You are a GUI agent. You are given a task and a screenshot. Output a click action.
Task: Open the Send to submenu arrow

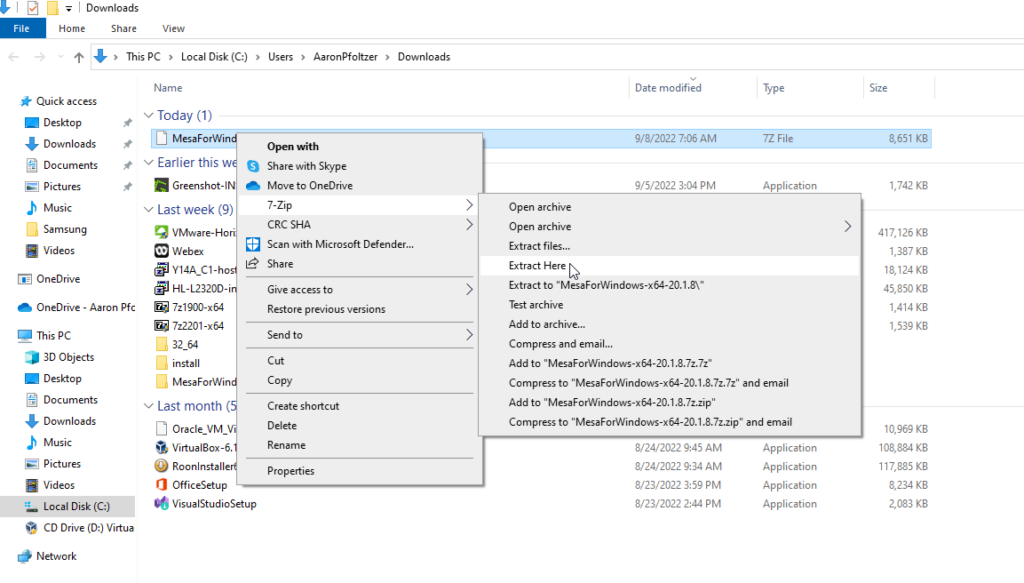pos(469,335)
